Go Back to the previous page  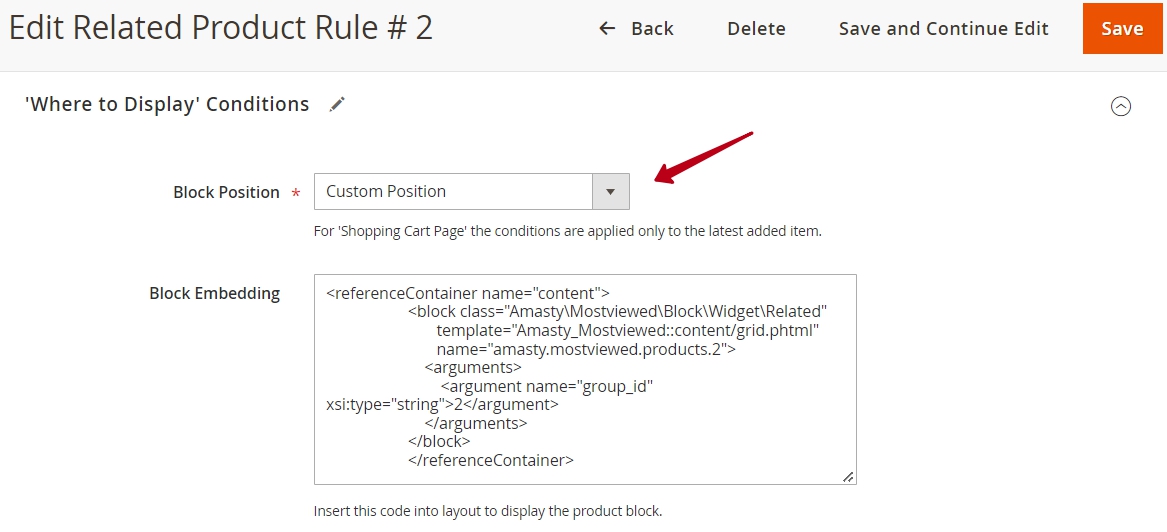tap(636, 28)
